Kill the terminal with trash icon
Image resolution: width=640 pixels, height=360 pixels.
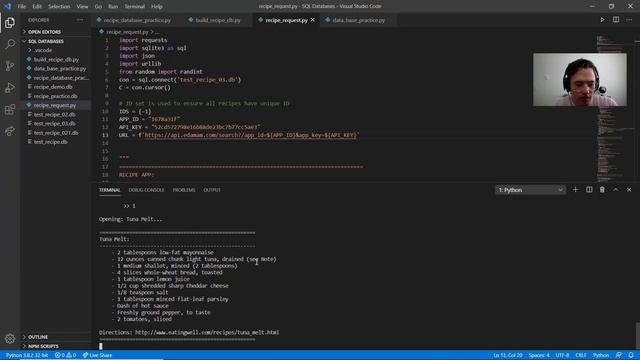602,190
